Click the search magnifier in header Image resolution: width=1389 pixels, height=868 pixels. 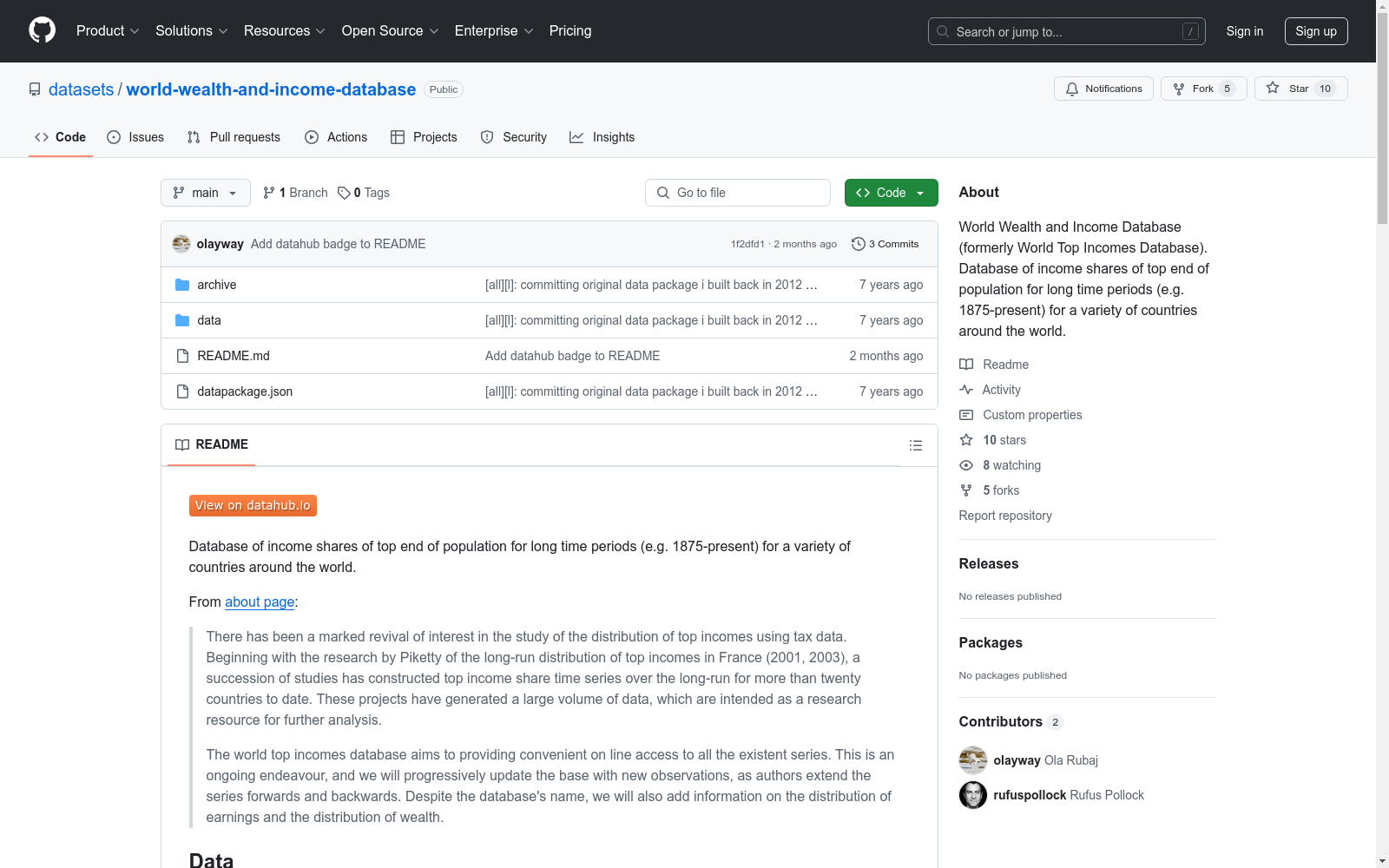point(943,31)
